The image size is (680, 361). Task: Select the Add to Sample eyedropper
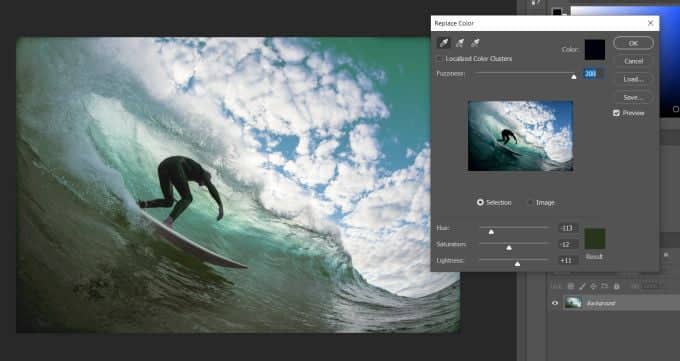(x=460, y=43)
